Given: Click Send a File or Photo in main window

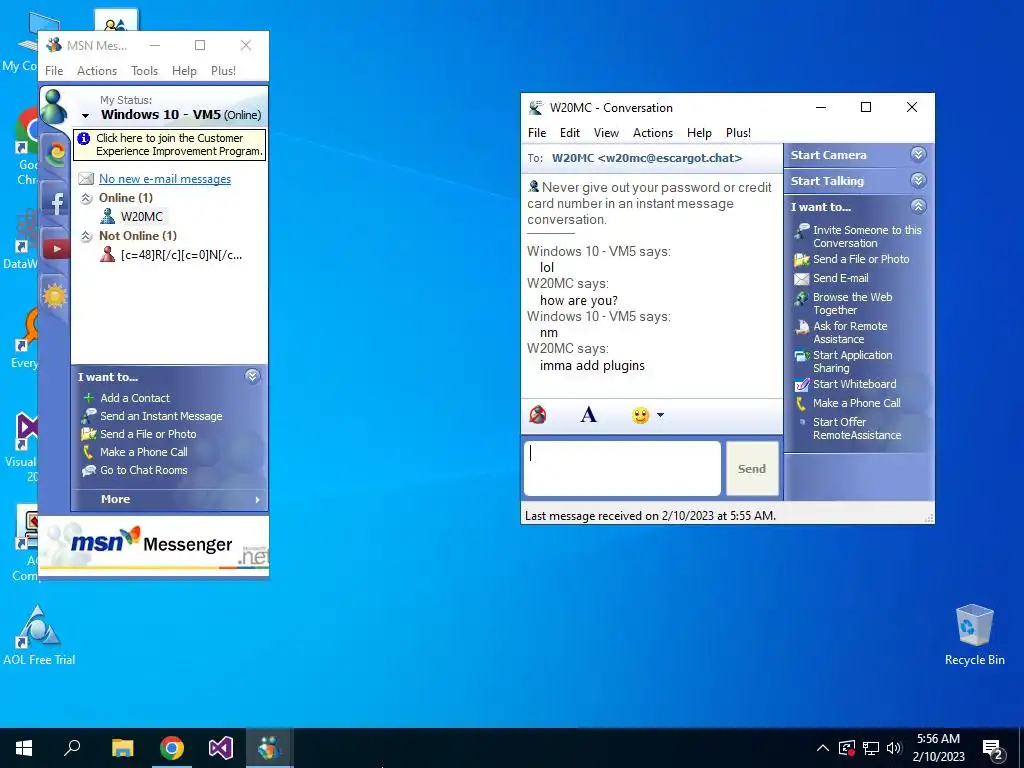Looking at the screenshot, I should 148,434.
